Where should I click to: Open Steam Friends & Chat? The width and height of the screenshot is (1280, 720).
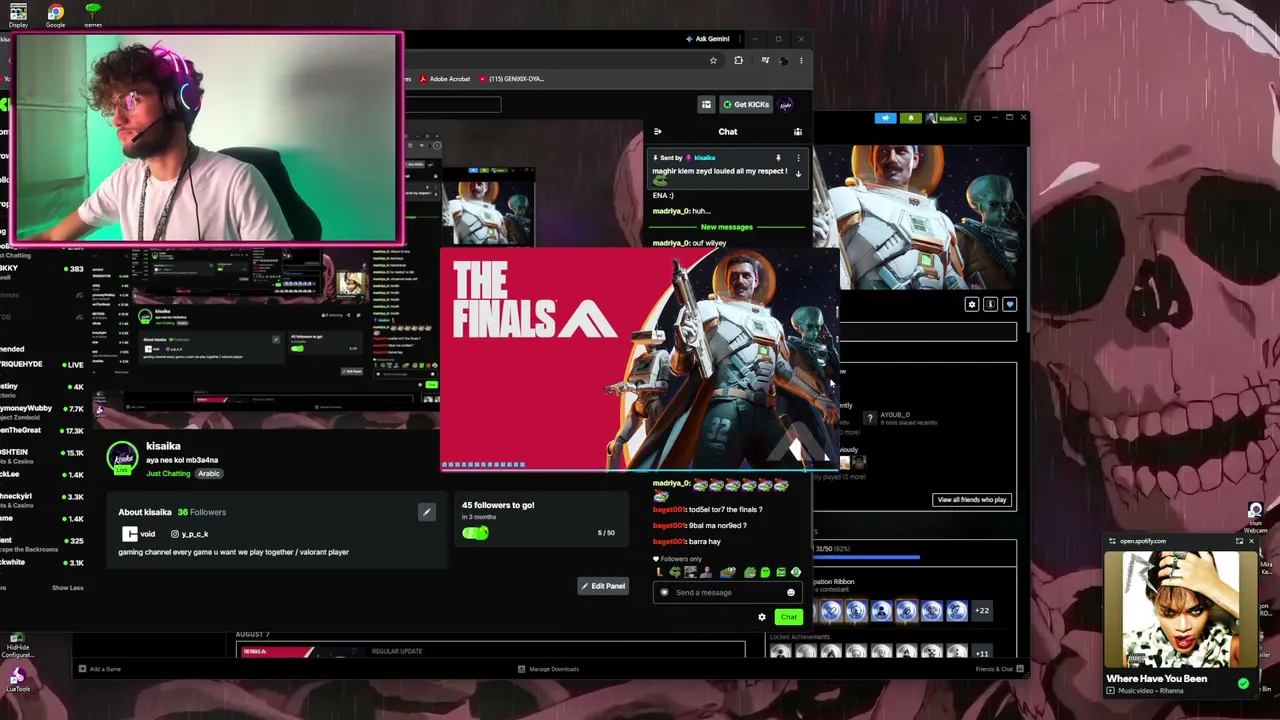click(x=999, y=669)
